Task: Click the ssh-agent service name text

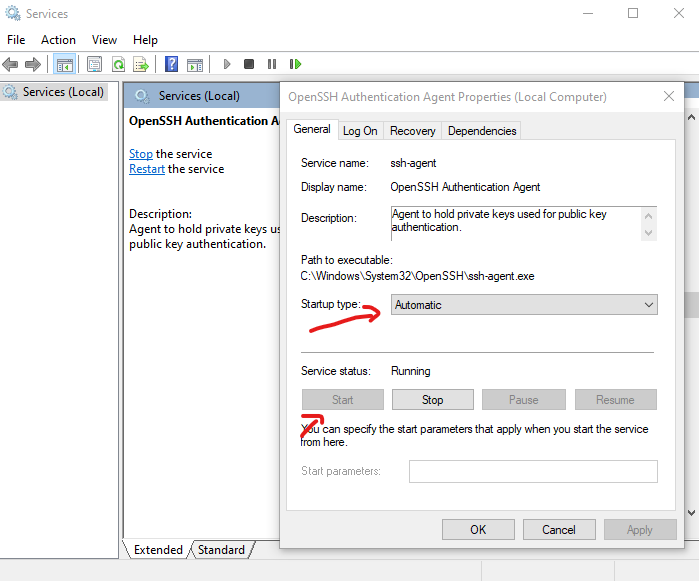Action: pos(413,163)
